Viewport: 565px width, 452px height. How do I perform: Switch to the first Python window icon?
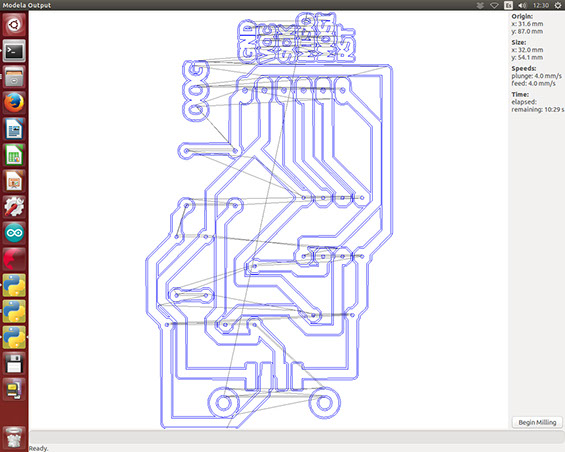[14, 285]
